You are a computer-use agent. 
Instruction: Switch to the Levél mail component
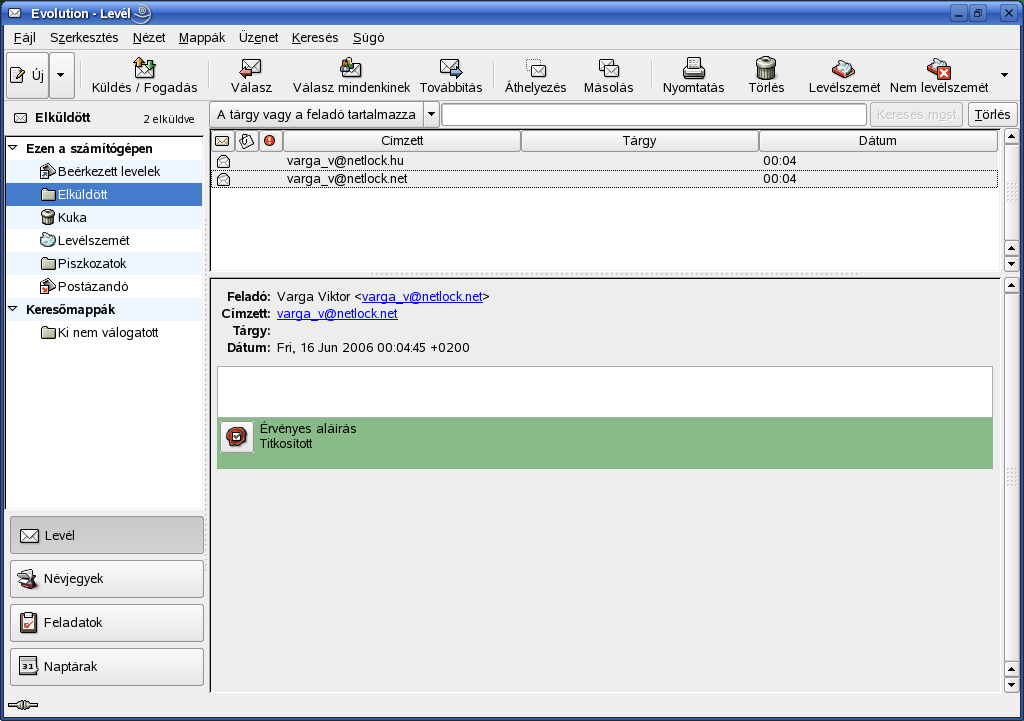(x=107, y=536)
